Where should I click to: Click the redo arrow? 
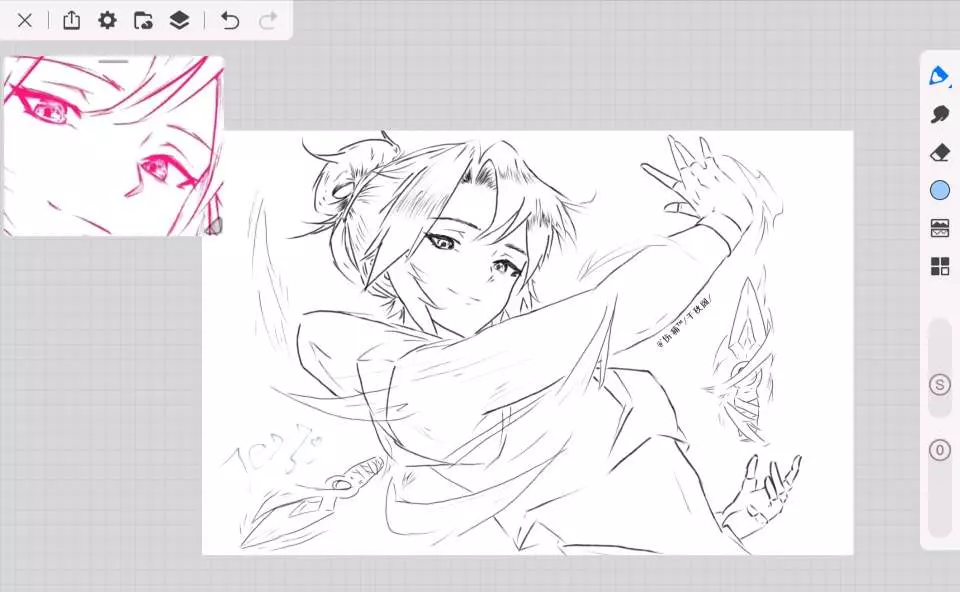coord(268,21)
